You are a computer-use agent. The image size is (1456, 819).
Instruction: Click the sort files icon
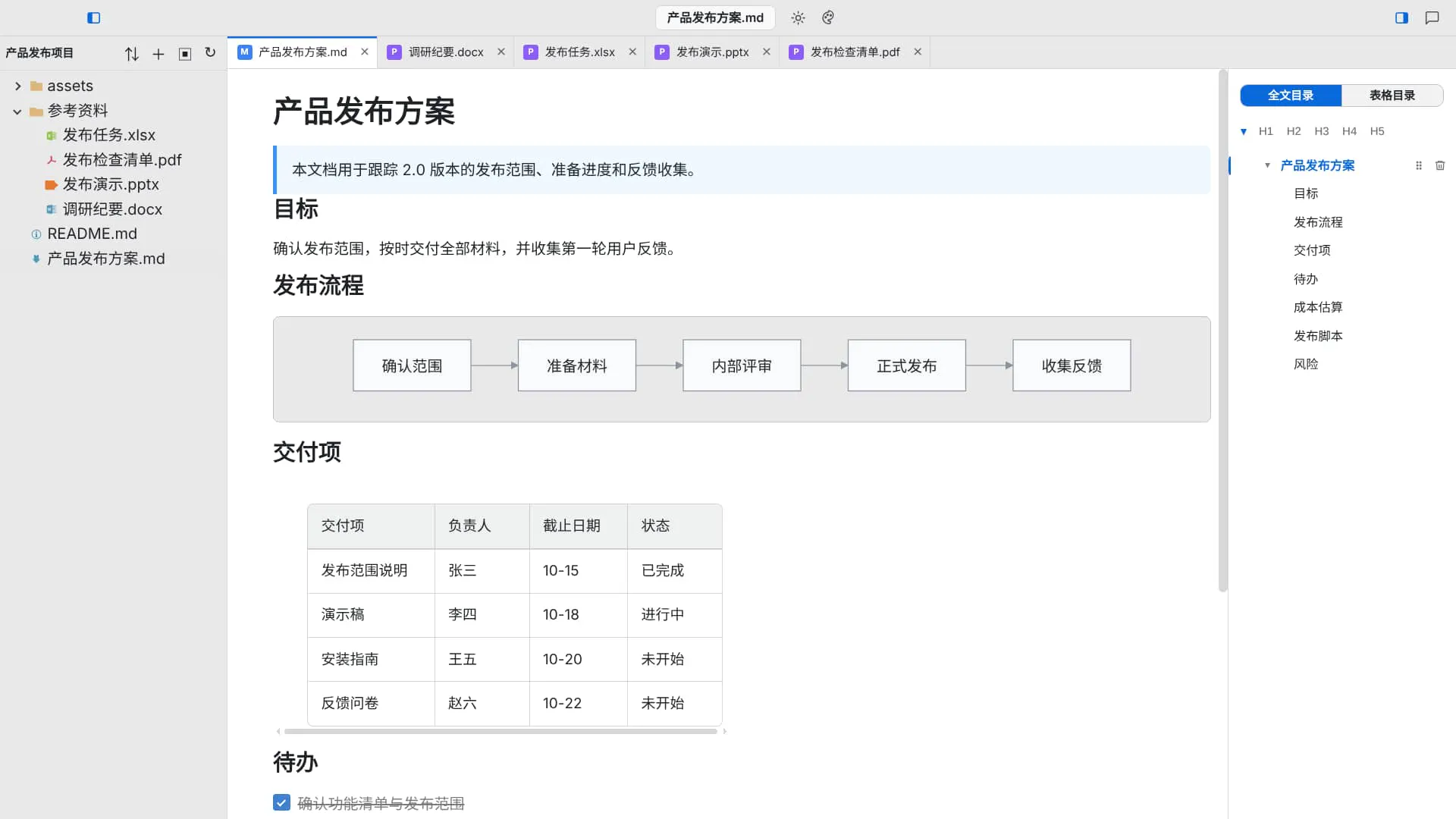[132, 53]
